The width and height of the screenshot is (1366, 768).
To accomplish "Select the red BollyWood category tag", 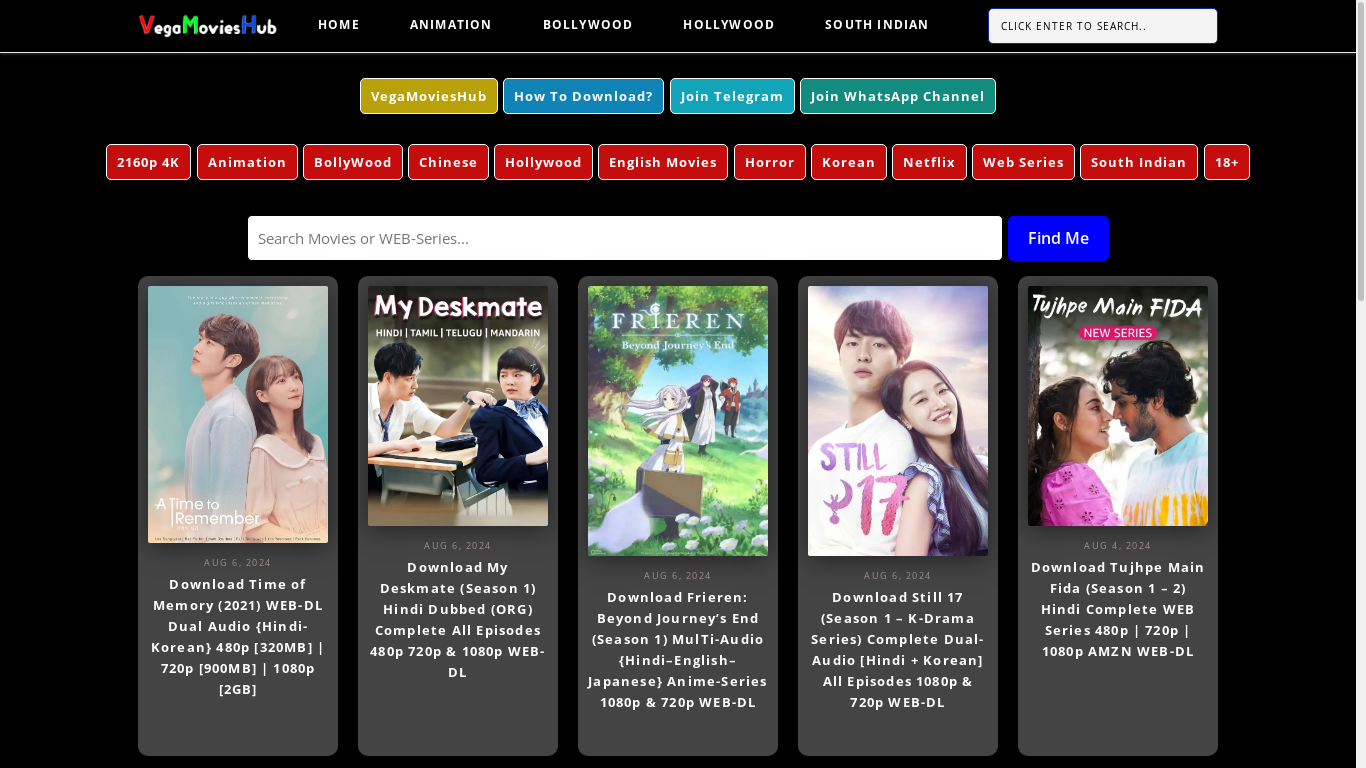I will tap(353, 162).
